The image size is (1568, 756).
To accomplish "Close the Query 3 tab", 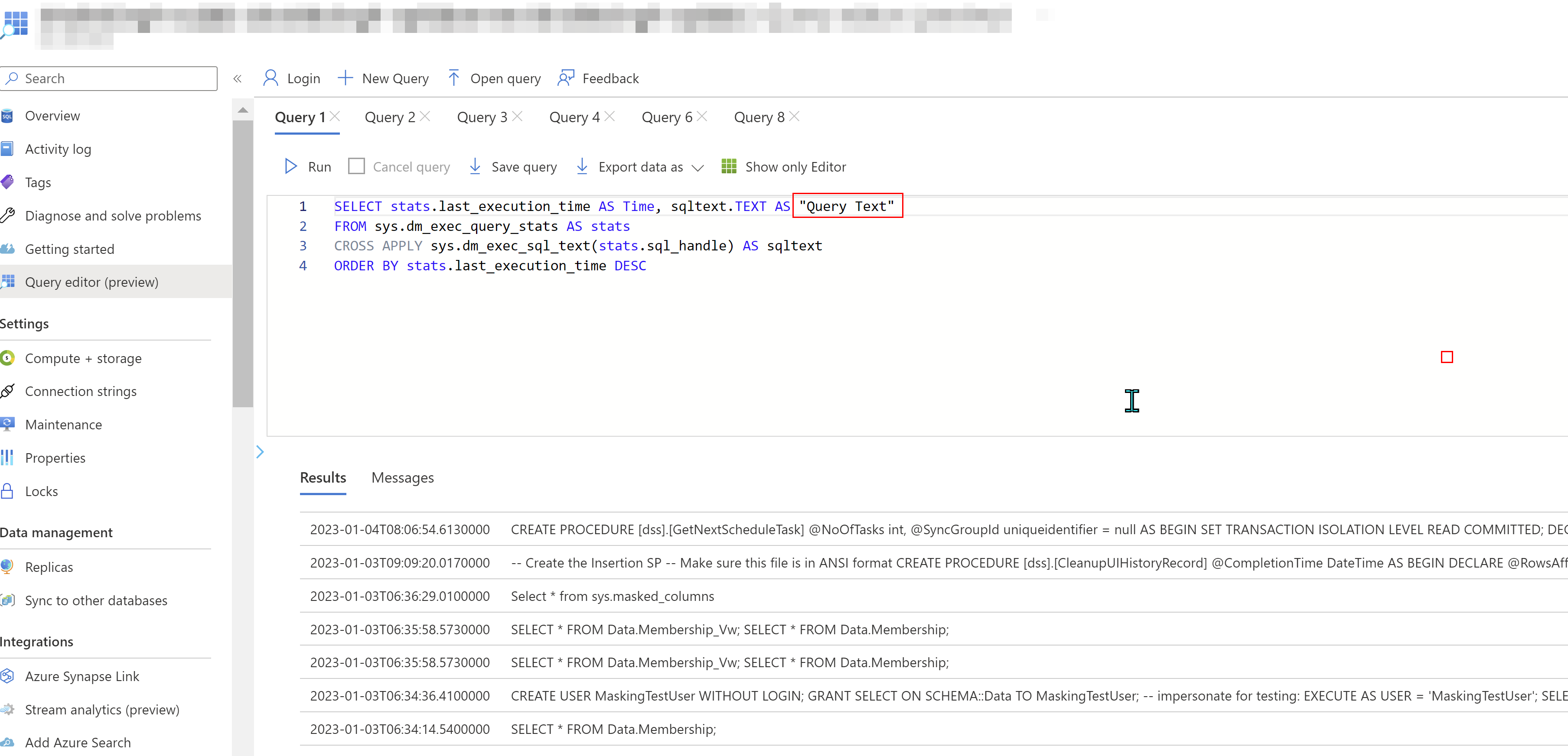I will click(x=517, y=116).
